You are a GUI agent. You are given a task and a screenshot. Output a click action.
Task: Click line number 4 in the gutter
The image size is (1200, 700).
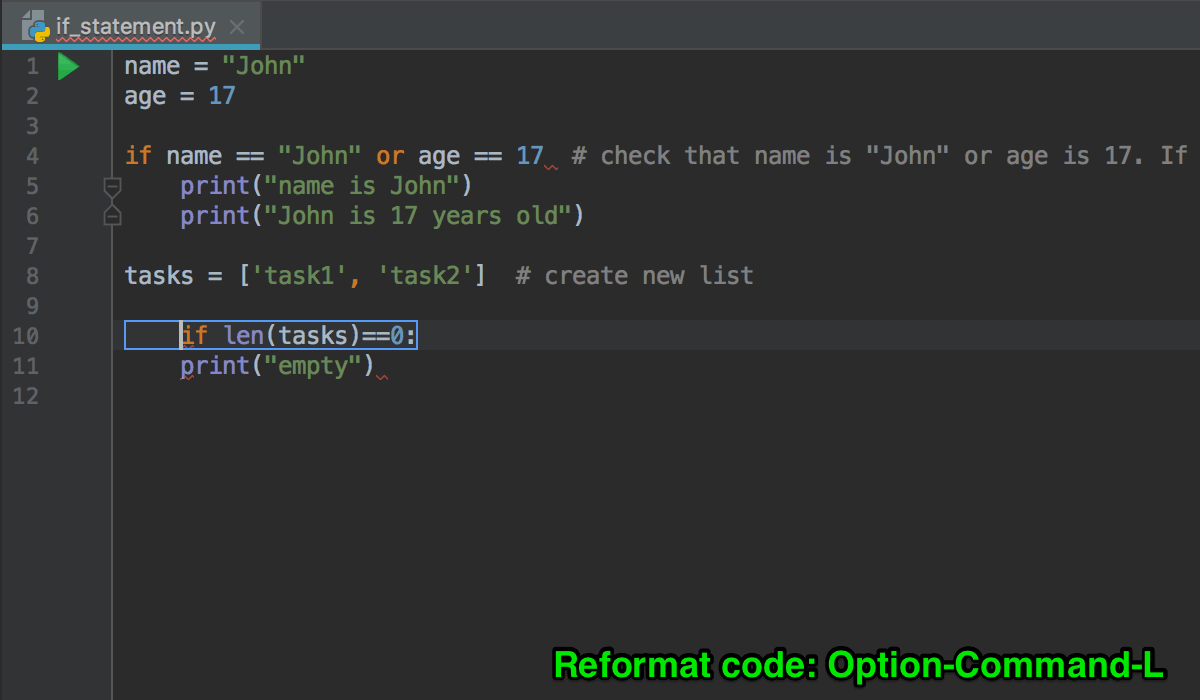(31, 155)
